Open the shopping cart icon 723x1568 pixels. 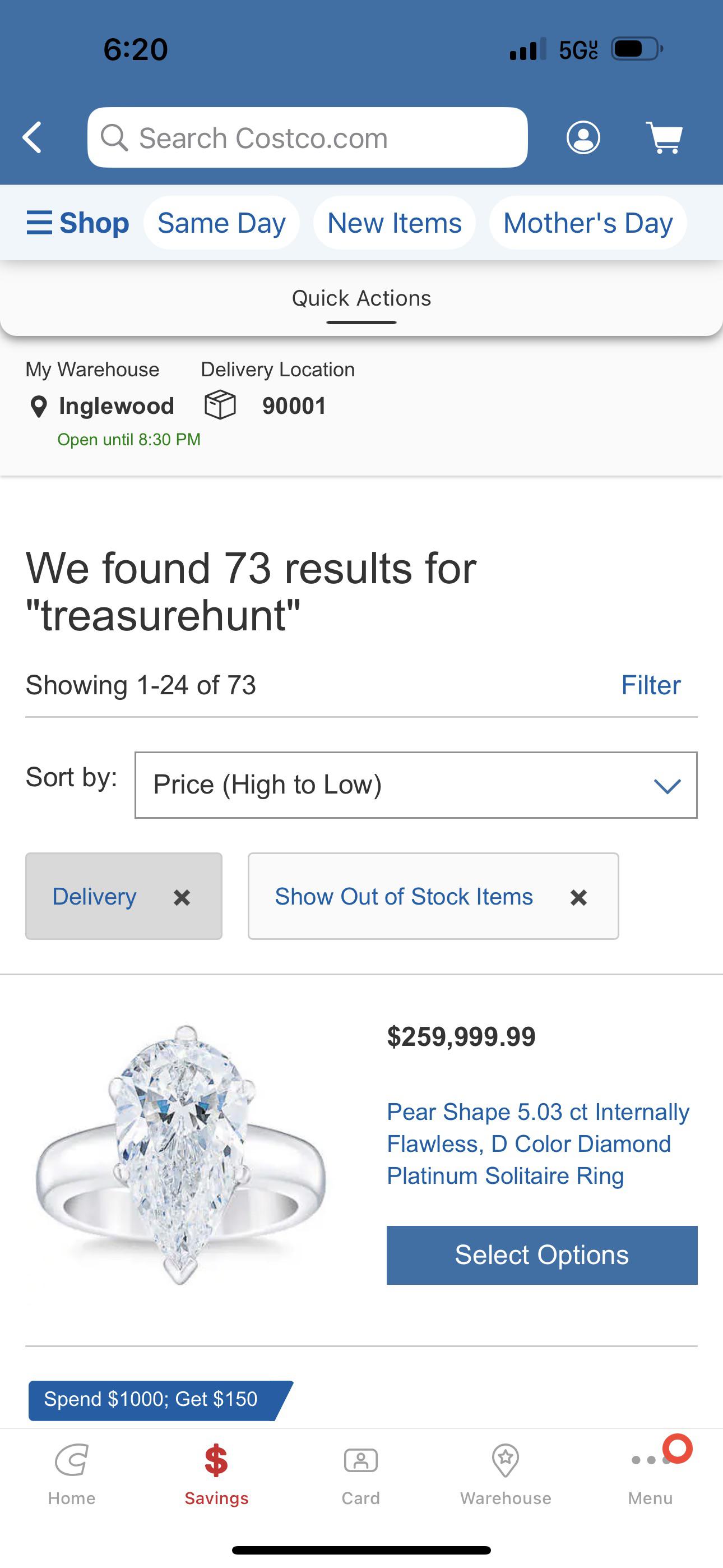point(665,137)
